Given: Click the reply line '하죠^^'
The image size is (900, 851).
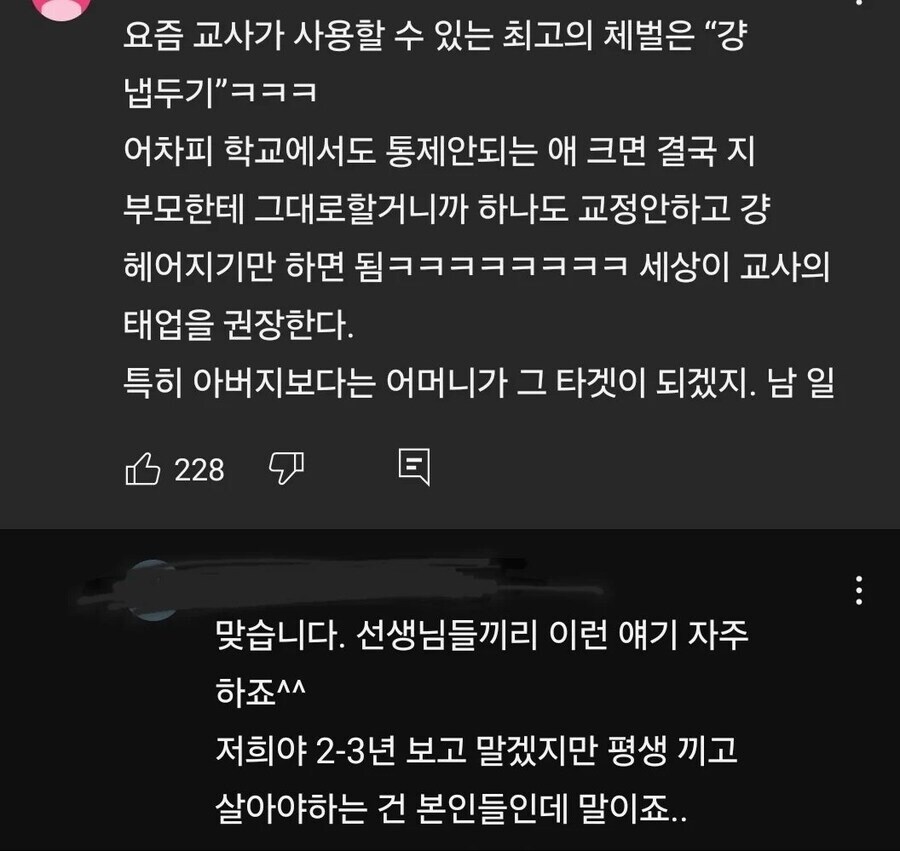Looking at the screenshot, I should (x=261, y=692).
